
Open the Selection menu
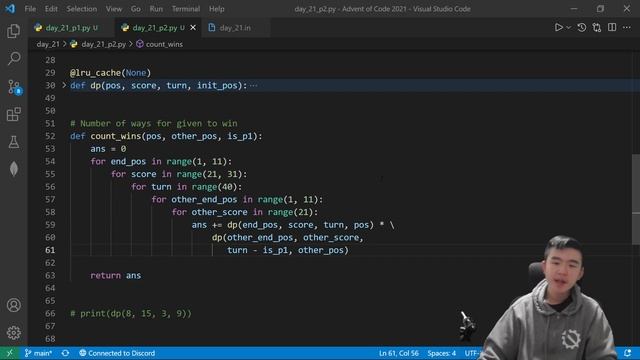(82, 9)
